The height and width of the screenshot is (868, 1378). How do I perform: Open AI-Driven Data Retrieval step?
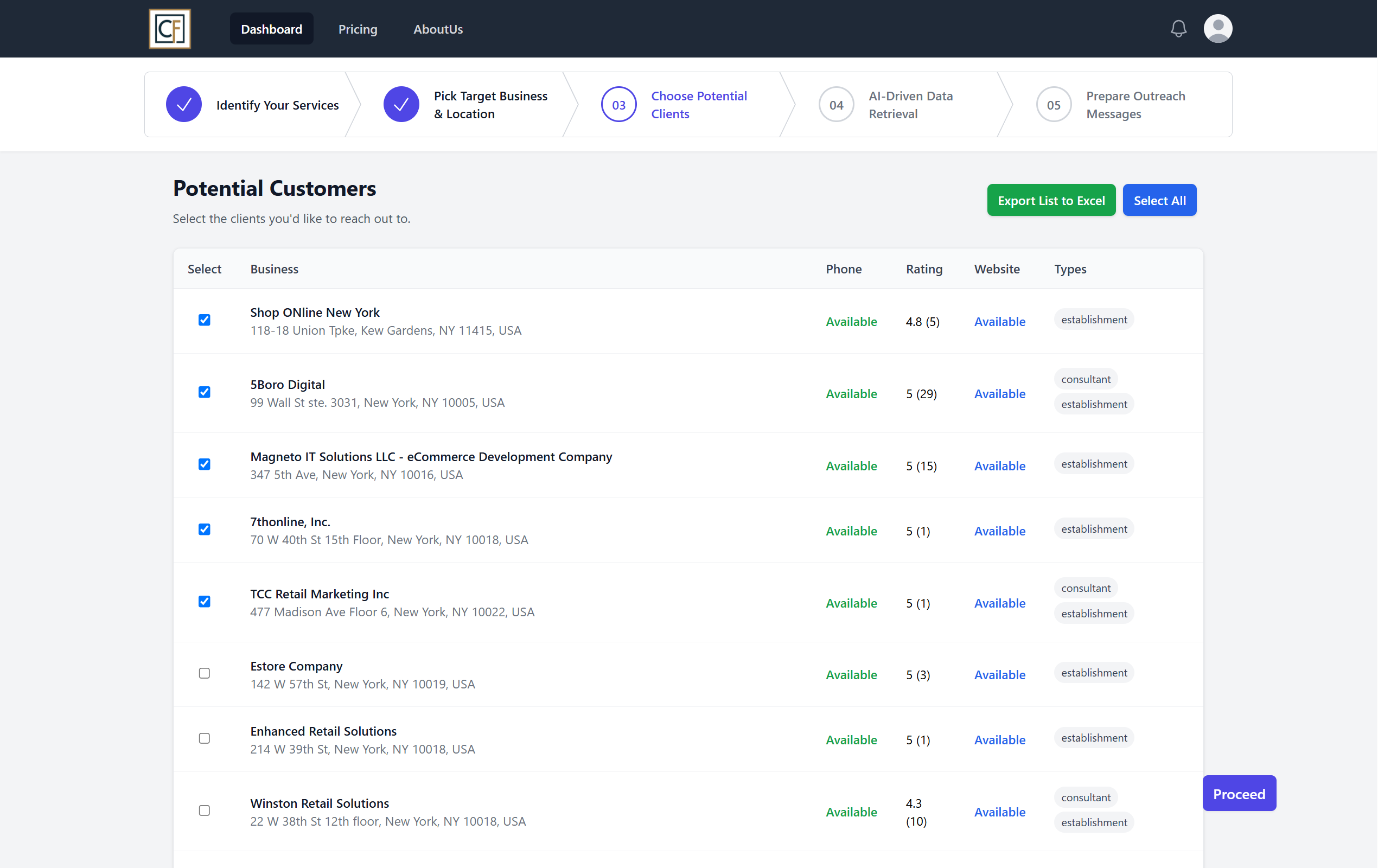[910, 105]
